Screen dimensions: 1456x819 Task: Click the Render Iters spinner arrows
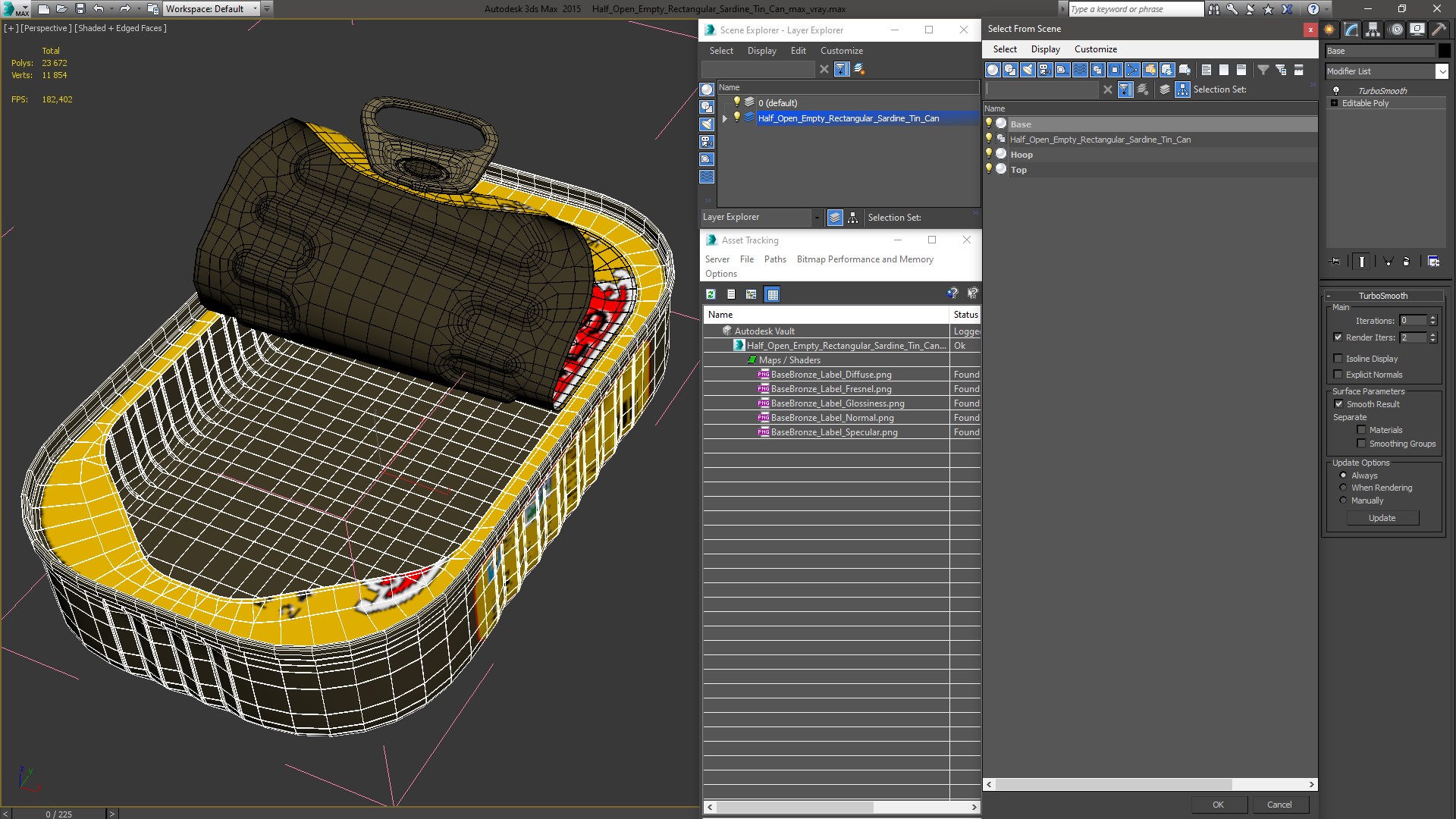1432,337
